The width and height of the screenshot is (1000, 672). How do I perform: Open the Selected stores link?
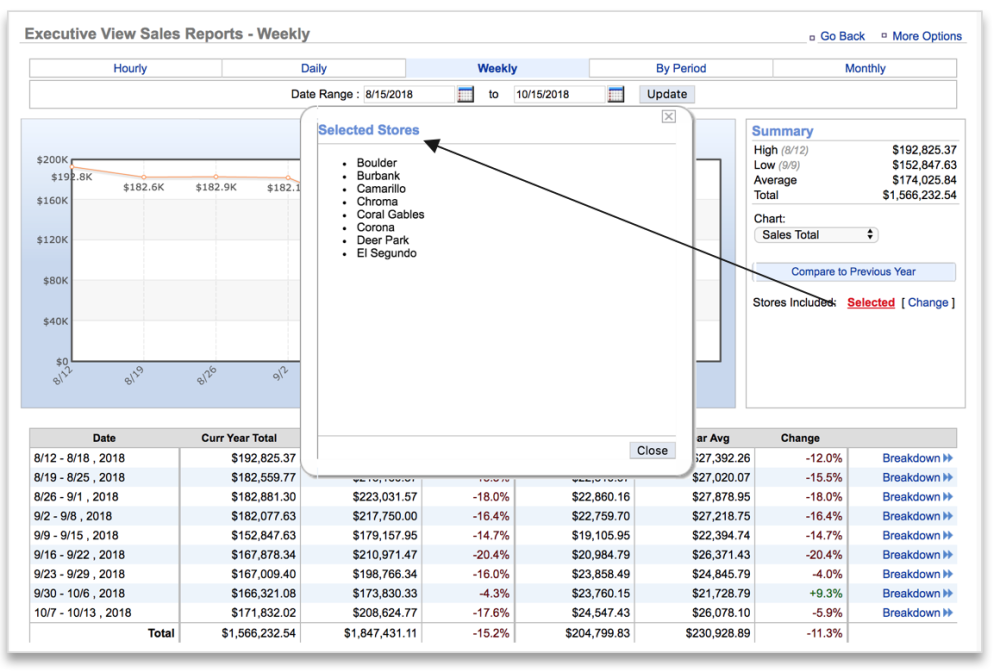(870, 302)
